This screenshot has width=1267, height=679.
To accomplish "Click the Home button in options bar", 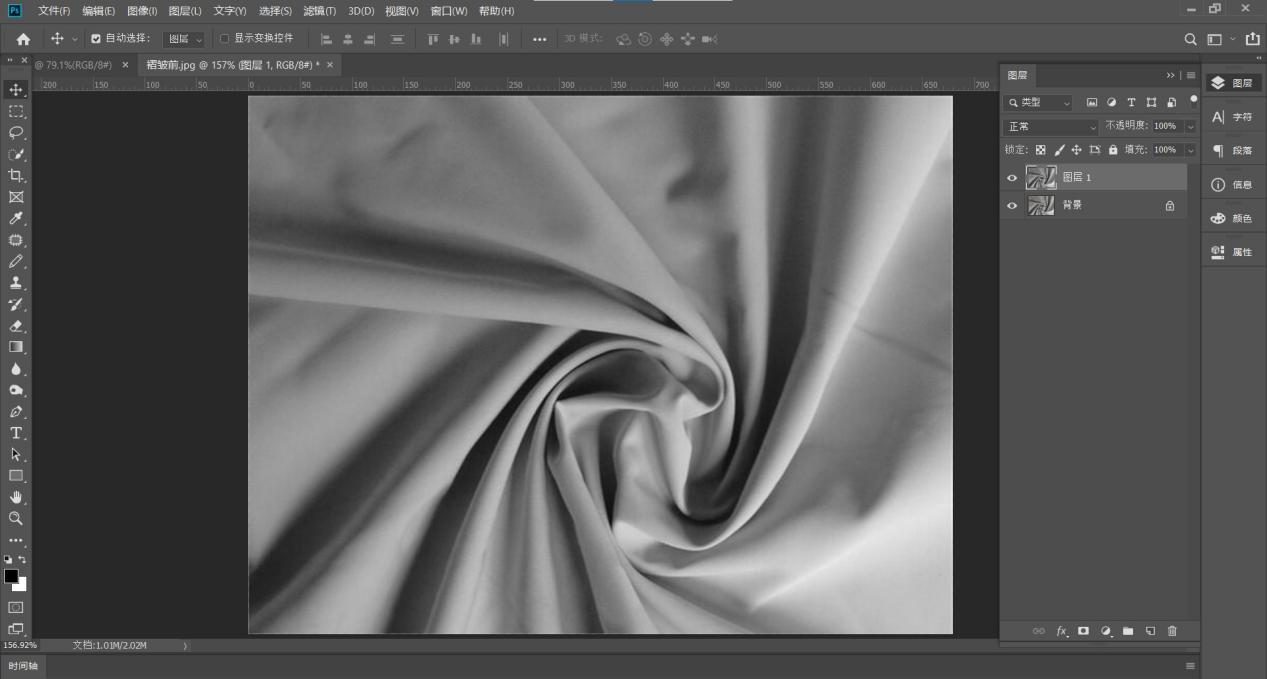I will [23, 39].
